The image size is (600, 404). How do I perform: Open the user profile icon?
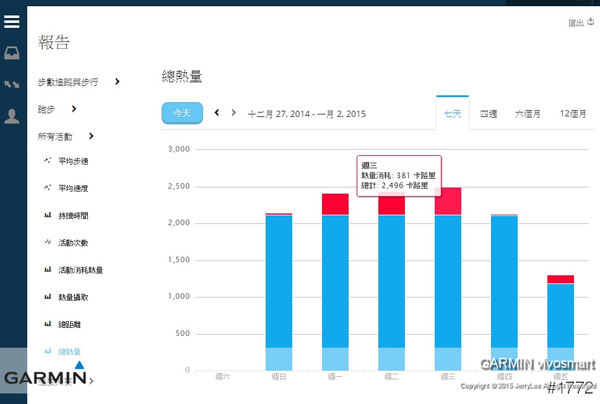pyautogui.click(x=12, y=117)
